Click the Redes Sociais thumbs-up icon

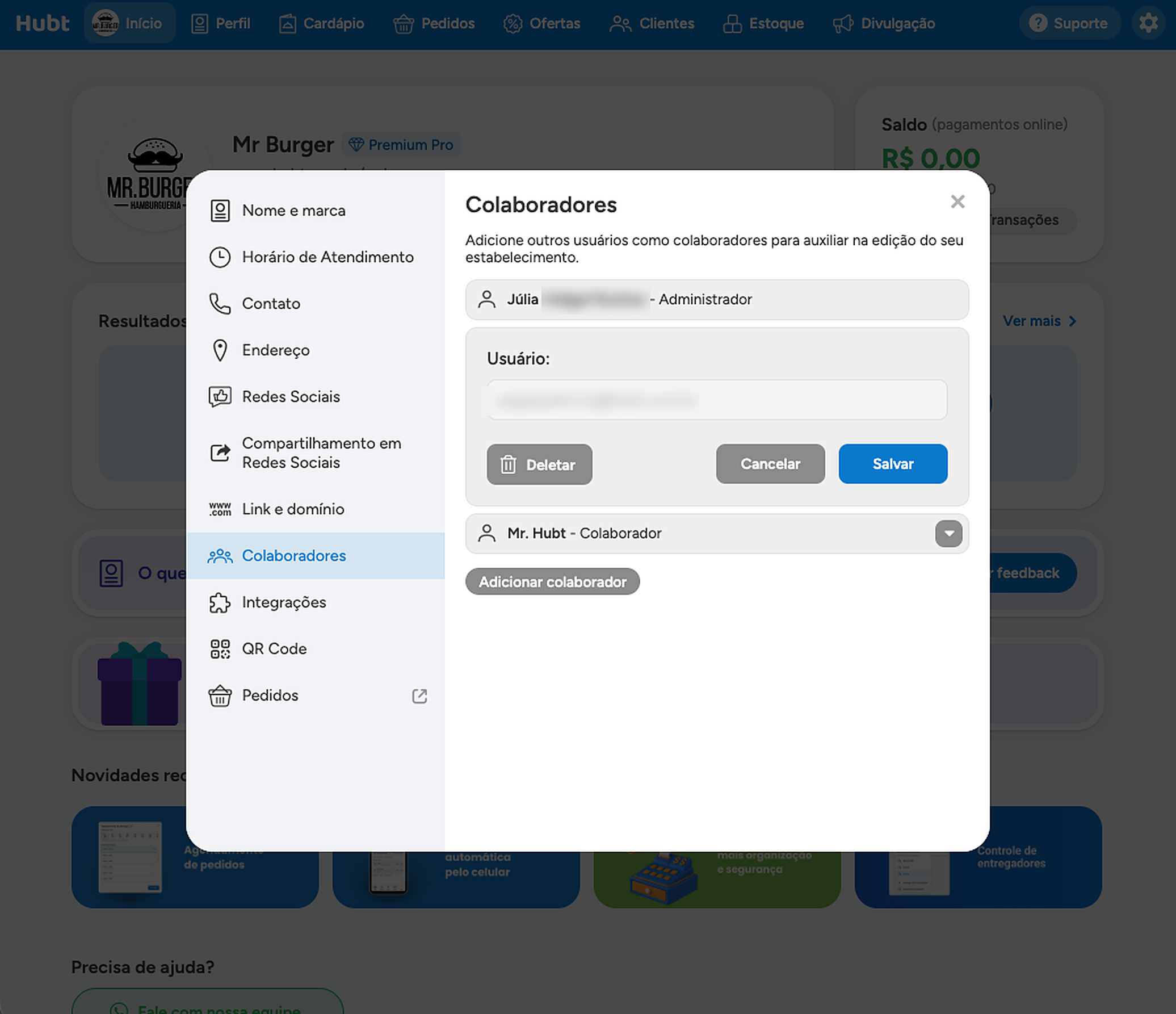click(x=220, y=397)
